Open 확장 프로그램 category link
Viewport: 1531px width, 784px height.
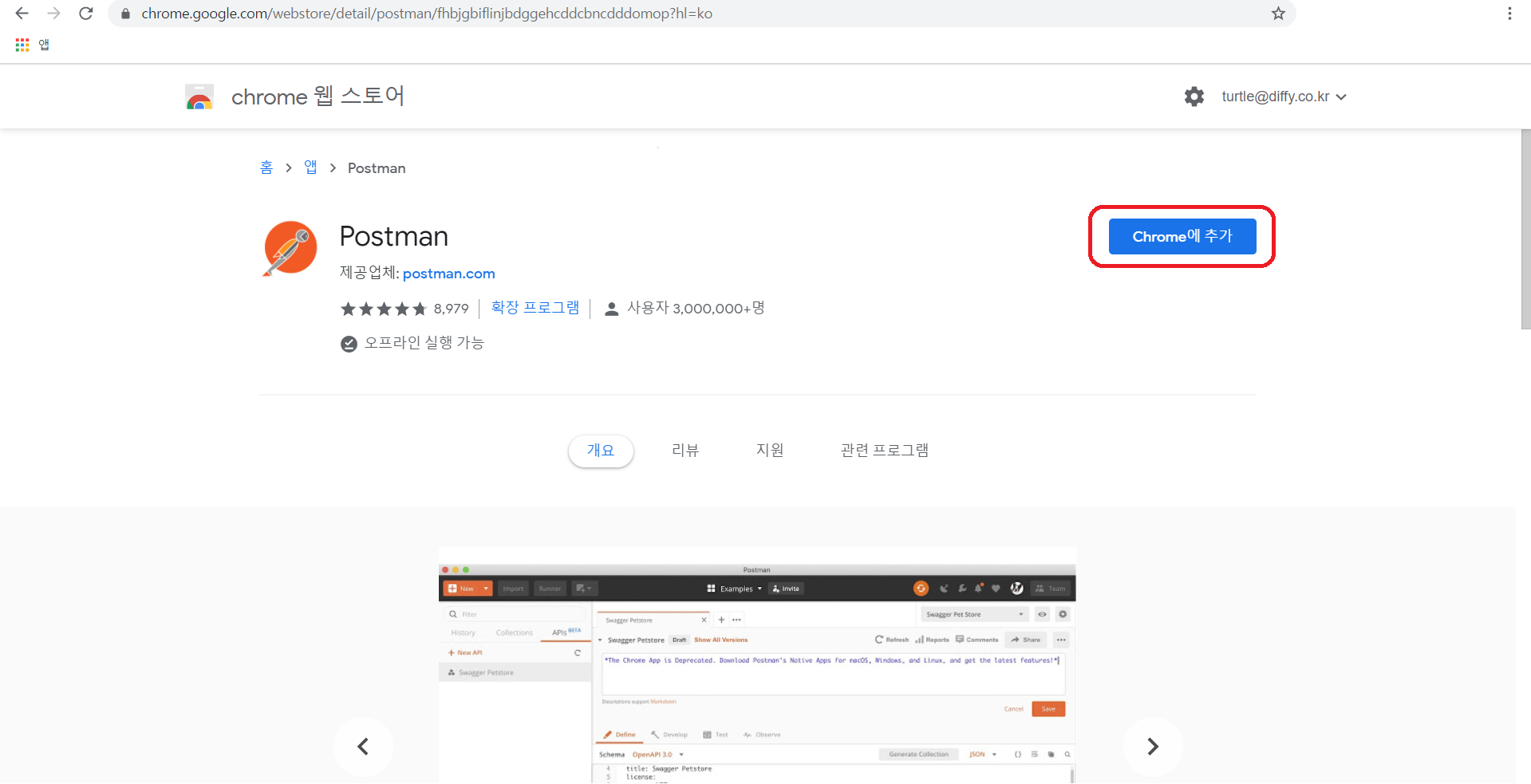(x=535, y=308)
